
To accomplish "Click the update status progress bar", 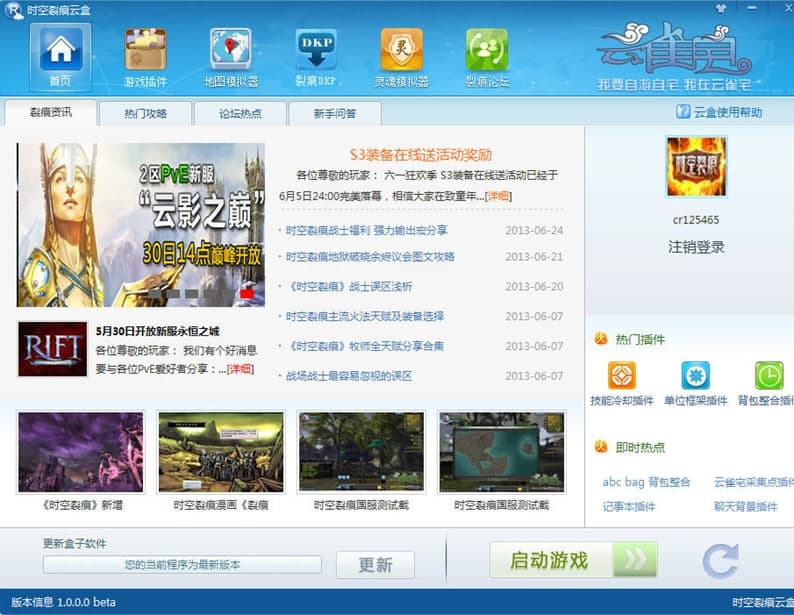I will [x=182, y=565].
